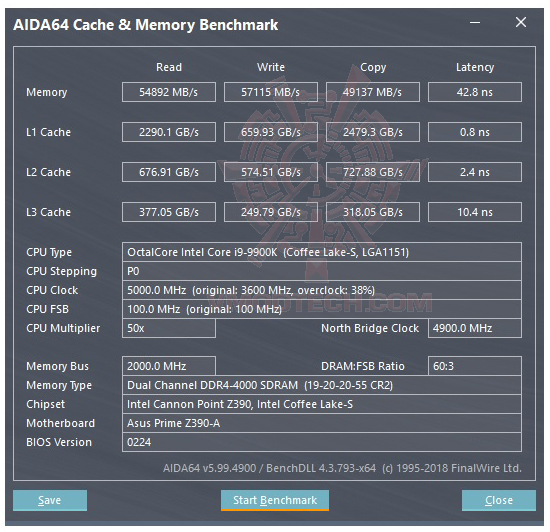Select L3 Cache Copy 318.05 GB/s

click(373, 212)
